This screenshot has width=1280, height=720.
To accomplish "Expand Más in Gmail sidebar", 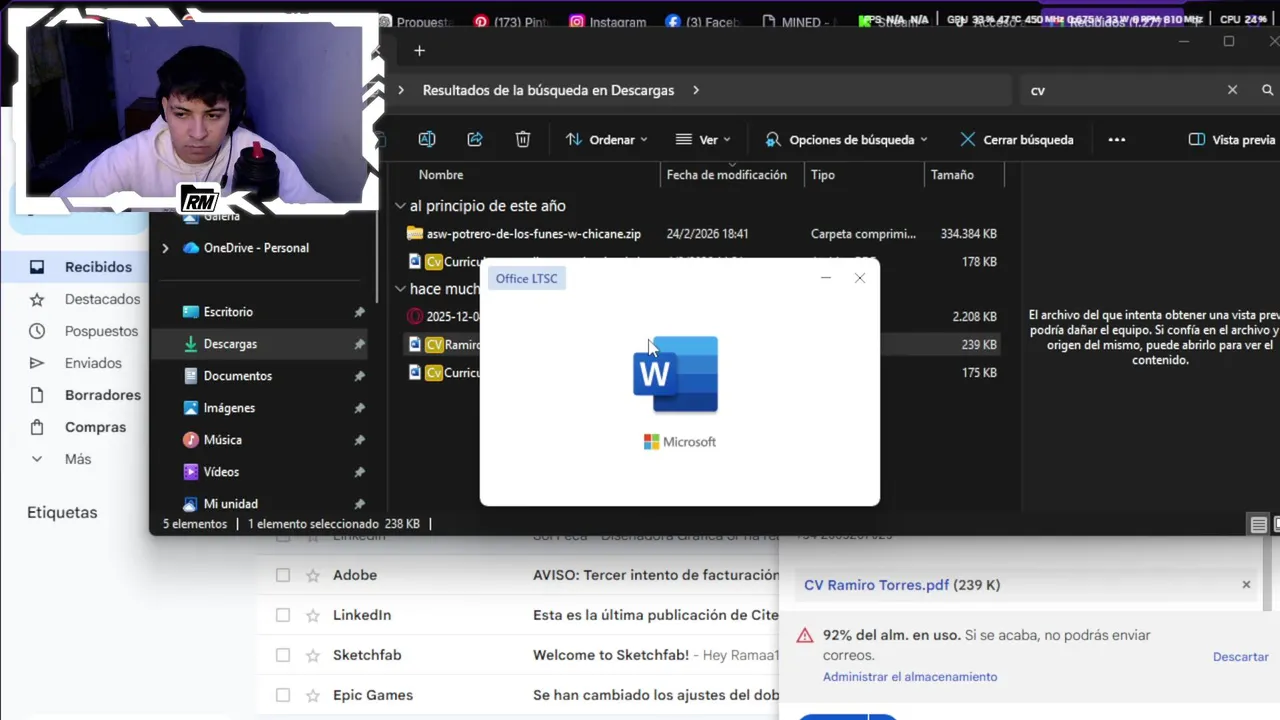I will 80,459.
